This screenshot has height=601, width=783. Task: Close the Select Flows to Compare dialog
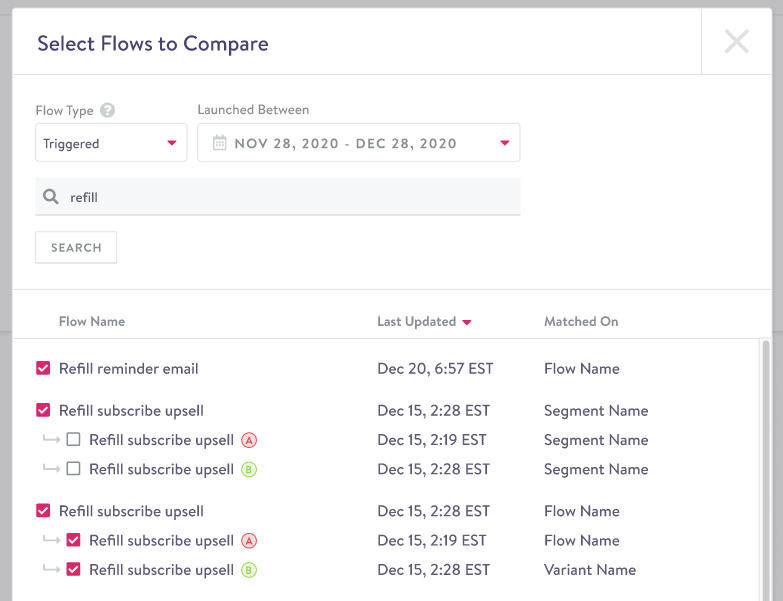click(x=737, y=42)
